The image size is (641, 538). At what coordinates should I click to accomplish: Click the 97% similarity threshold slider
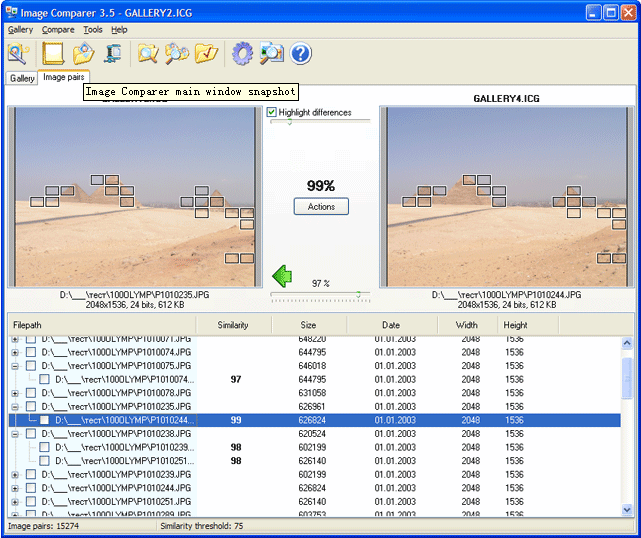point(320,294)
